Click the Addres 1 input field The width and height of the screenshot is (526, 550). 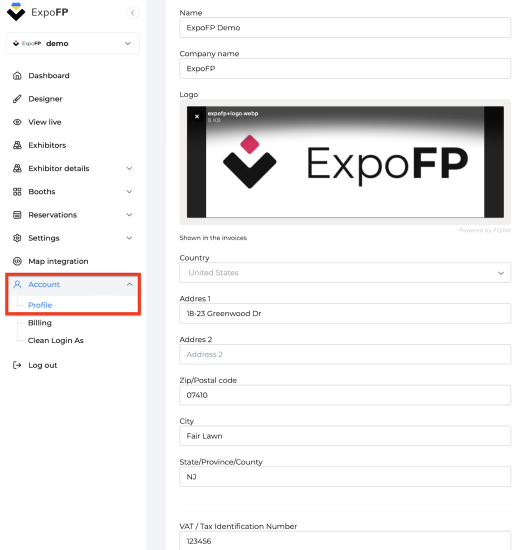coord(345,313)
